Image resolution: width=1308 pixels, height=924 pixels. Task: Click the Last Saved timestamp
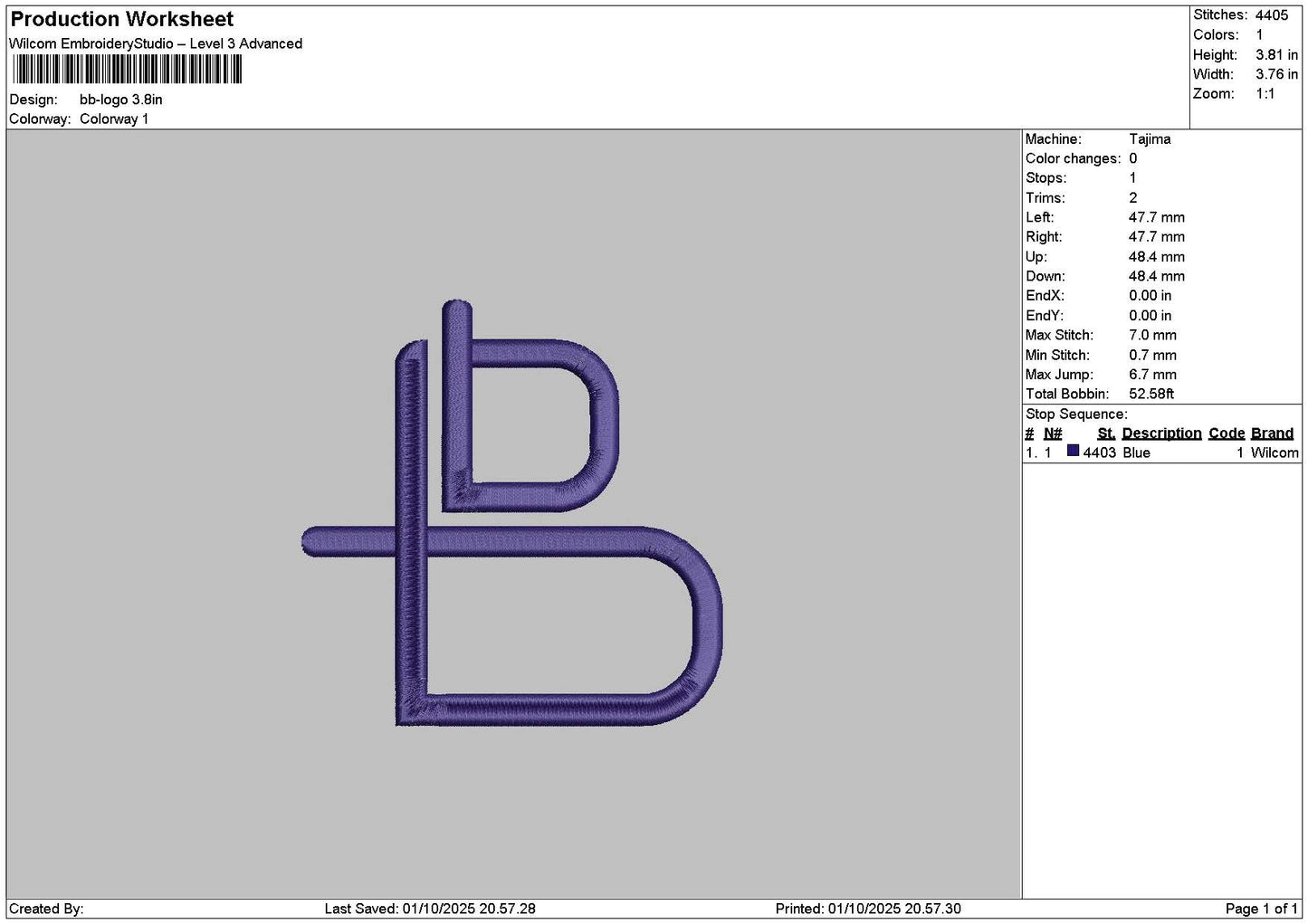coord(430,909)
